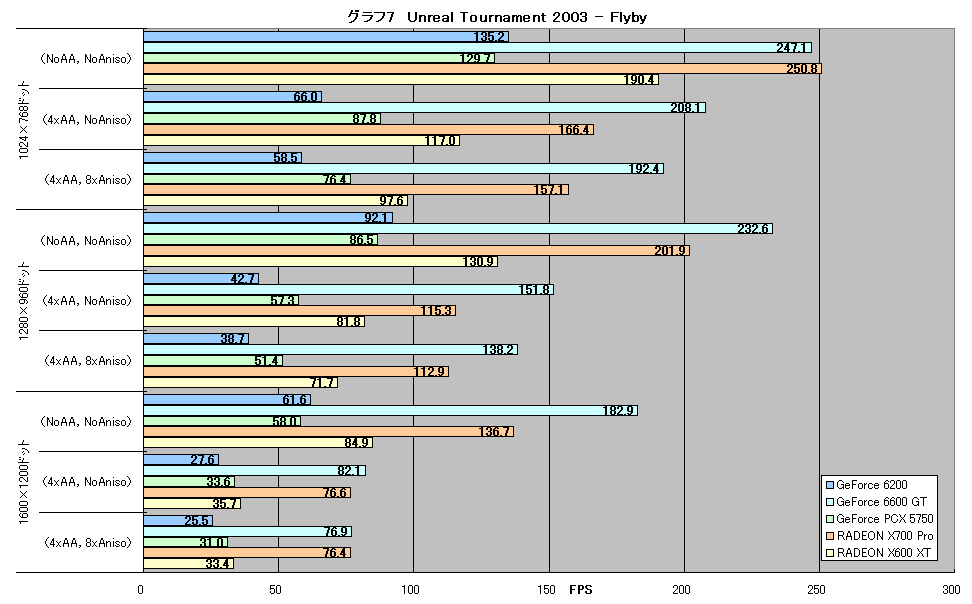This screenshot has width=972, height=604.
Task: Click the 115.3 bar value label
Action: [436, 311]
